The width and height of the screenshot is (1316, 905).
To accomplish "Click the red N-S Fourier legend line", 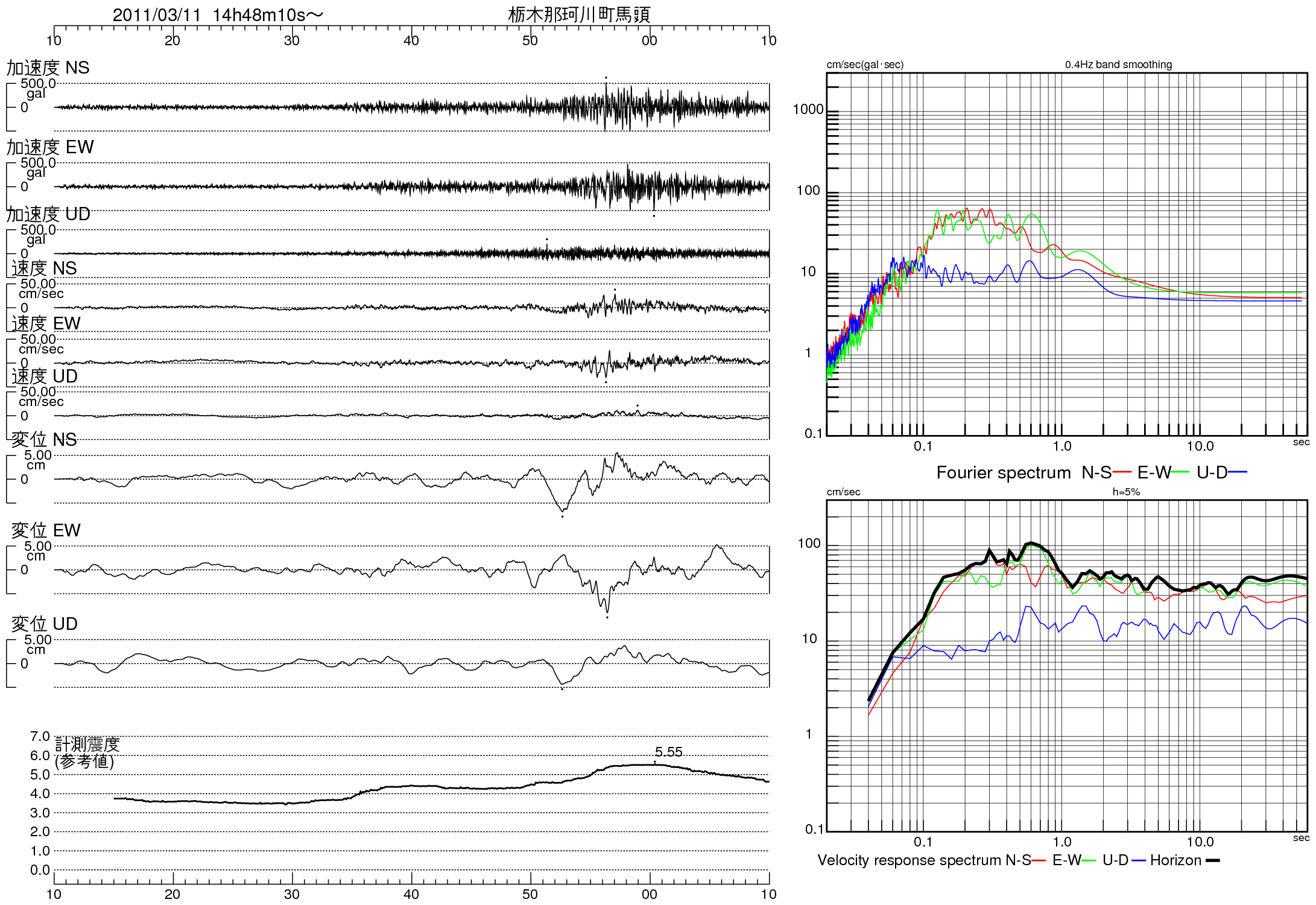I will point(1122,472).
